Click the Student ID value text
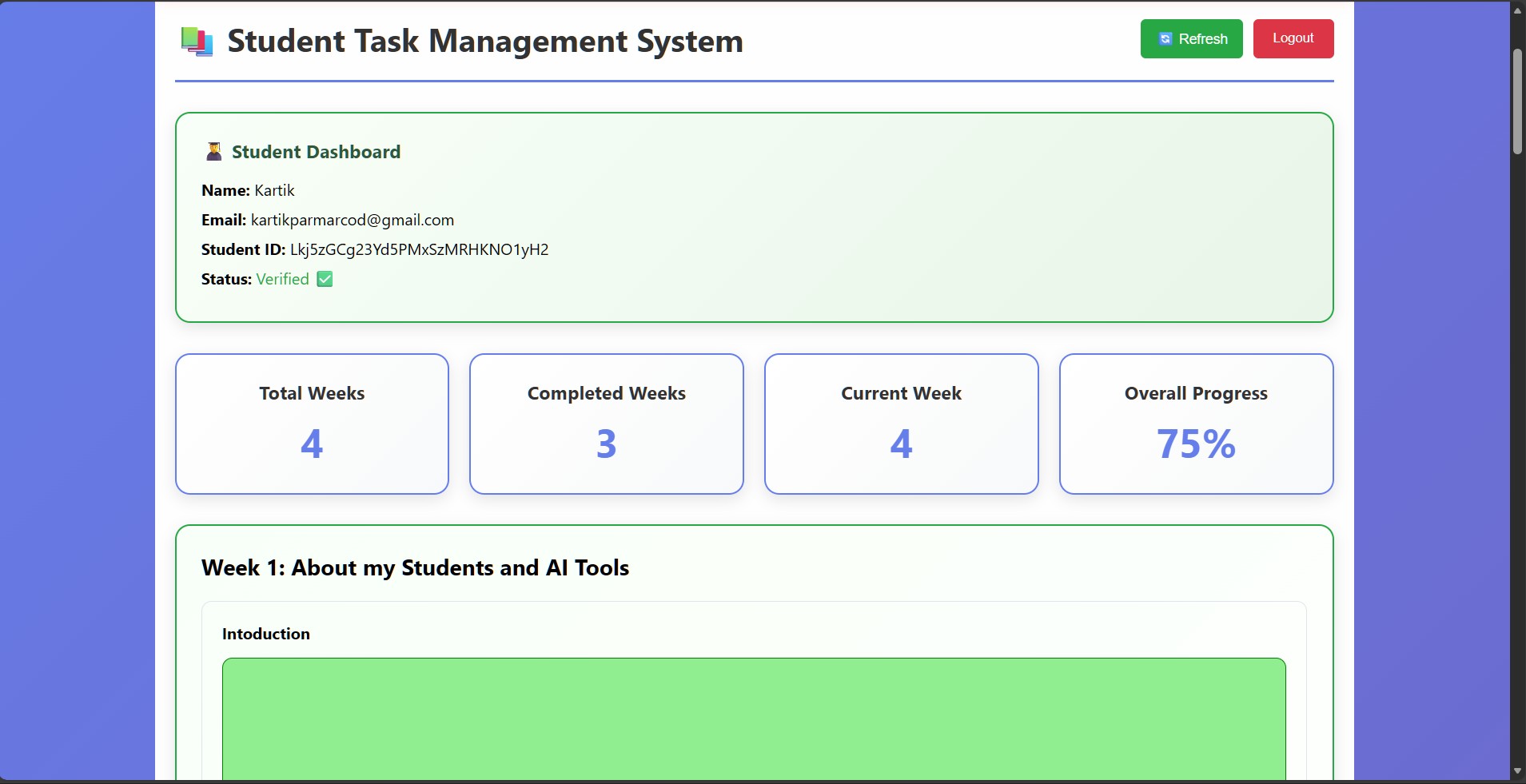1526x784 pixels. [x=419, y=249]
